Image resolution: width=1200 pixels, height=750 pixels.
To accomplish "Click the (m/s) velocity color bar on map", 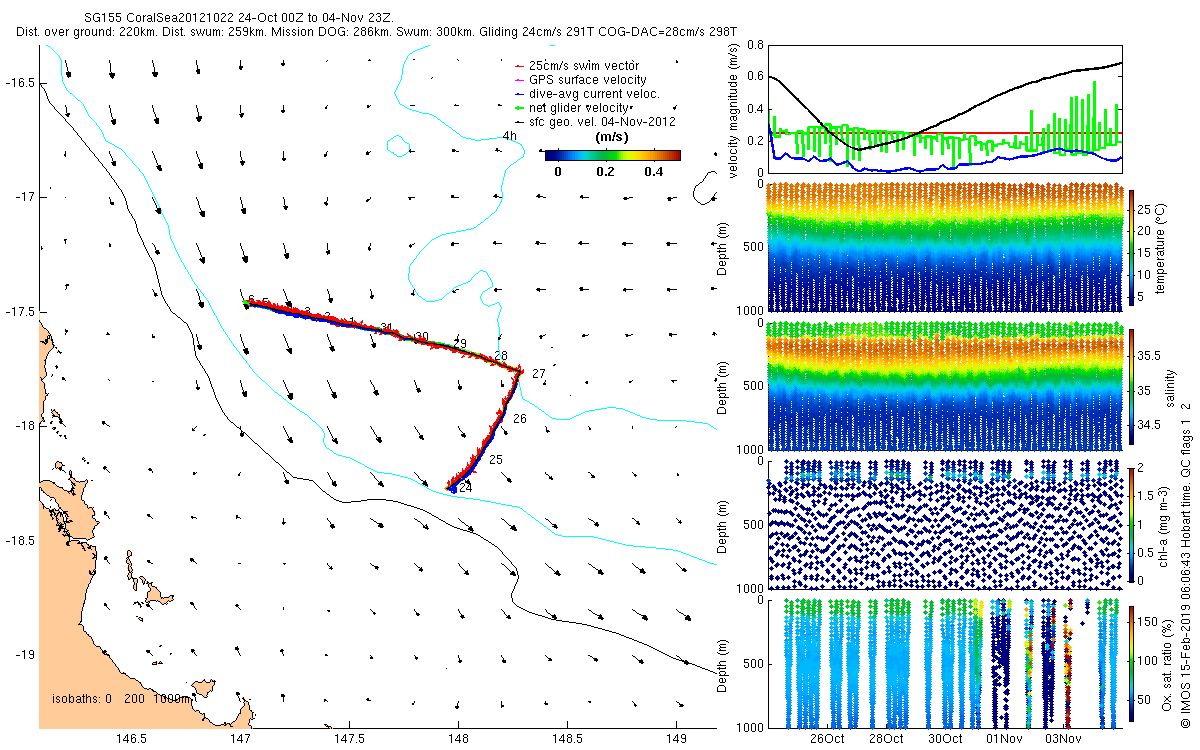I will 613,155.
